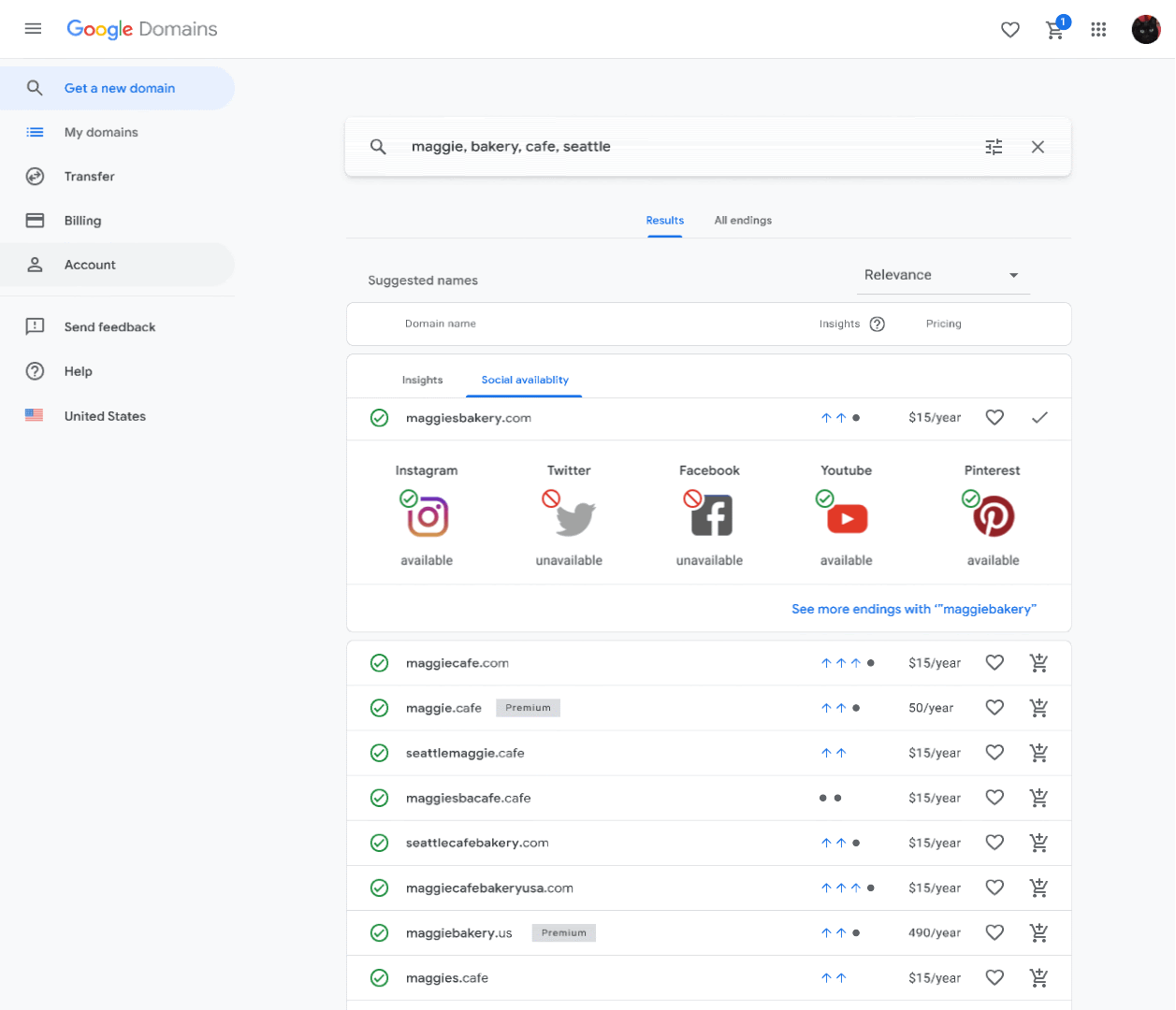Click See more endings with maggiebakery link
This screenshot has width=1176, height=1010.
pyautogui.click(x=914, y=609)
